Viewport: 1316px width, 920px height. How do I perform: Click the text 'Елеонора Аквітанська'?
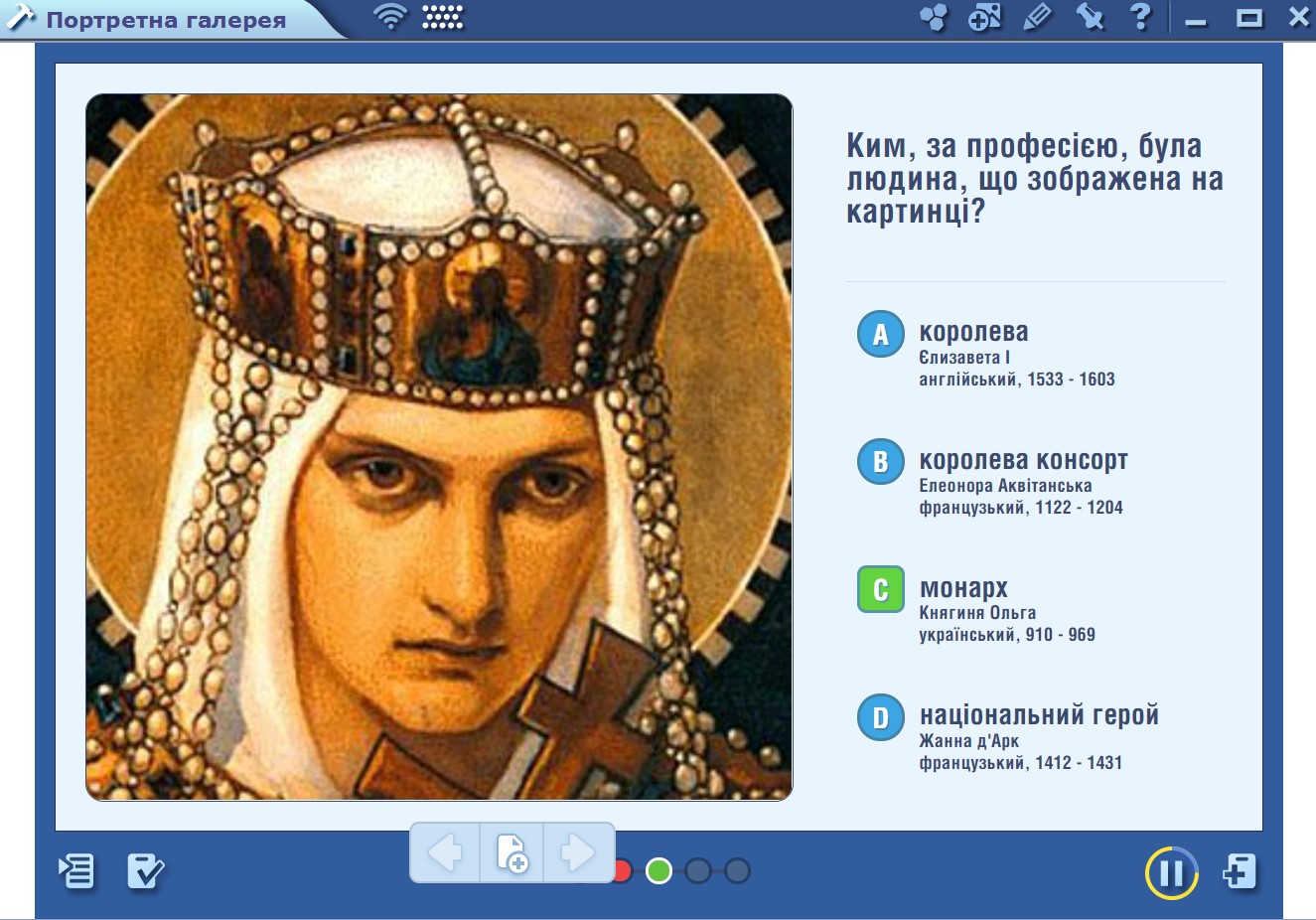pos(1005,486)
